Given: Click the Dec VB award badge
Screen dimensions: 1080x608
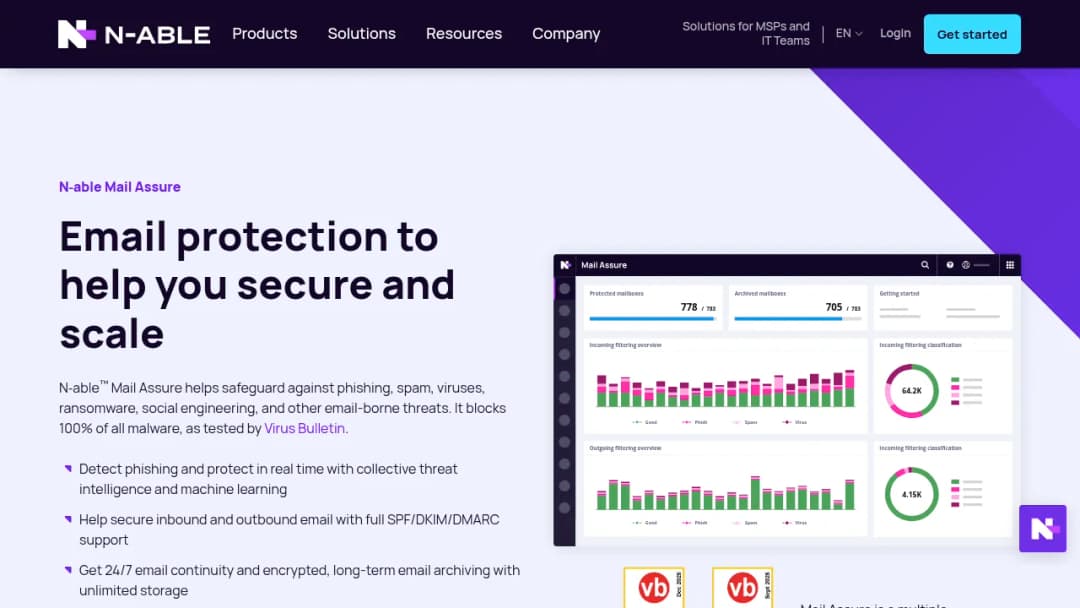Looking at the screenshot, I should coord(654,587).
